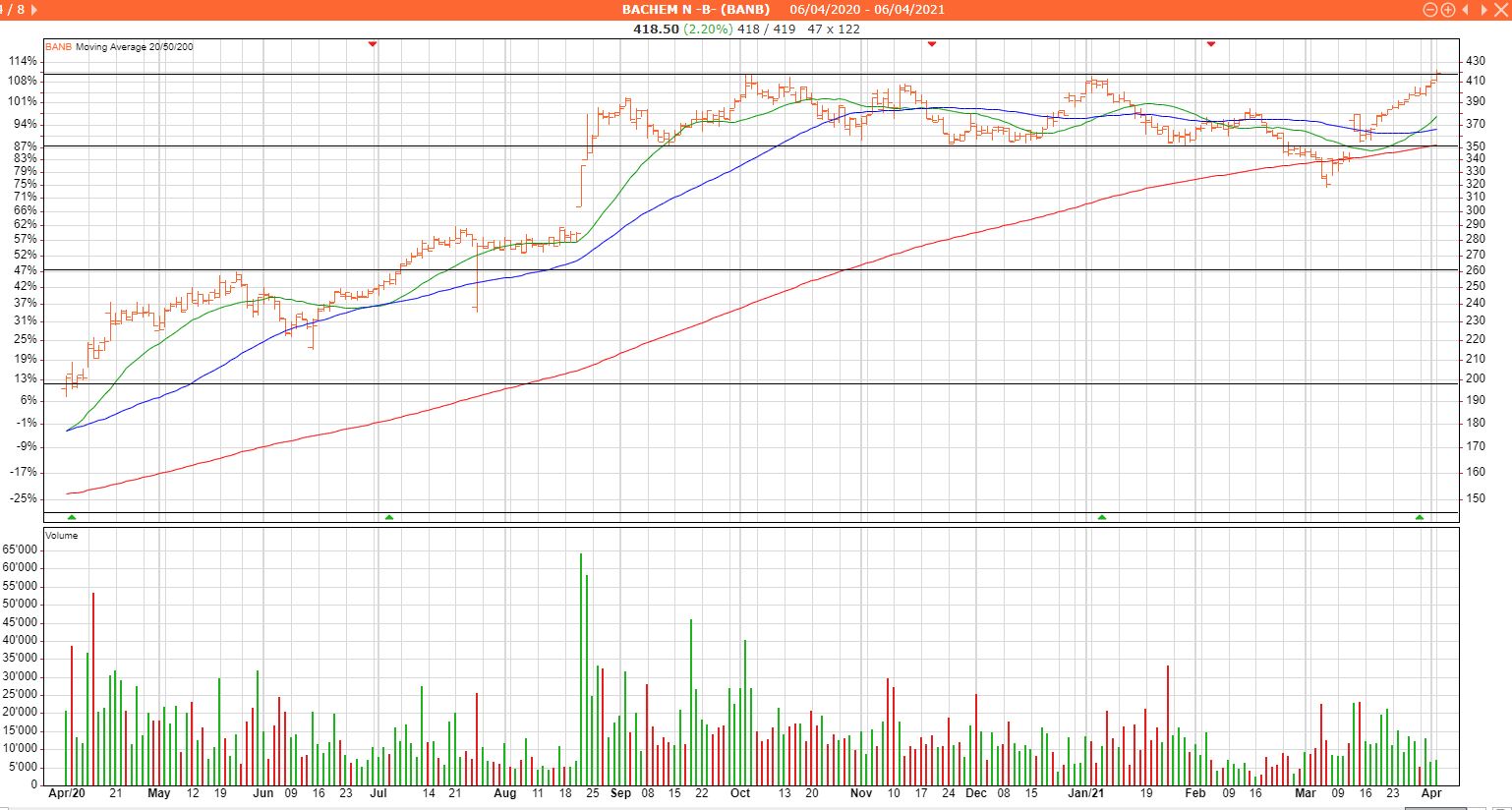Go to next chart after 4 / 8
This screenshot has height=810, width=1512.
pos(35,10)
